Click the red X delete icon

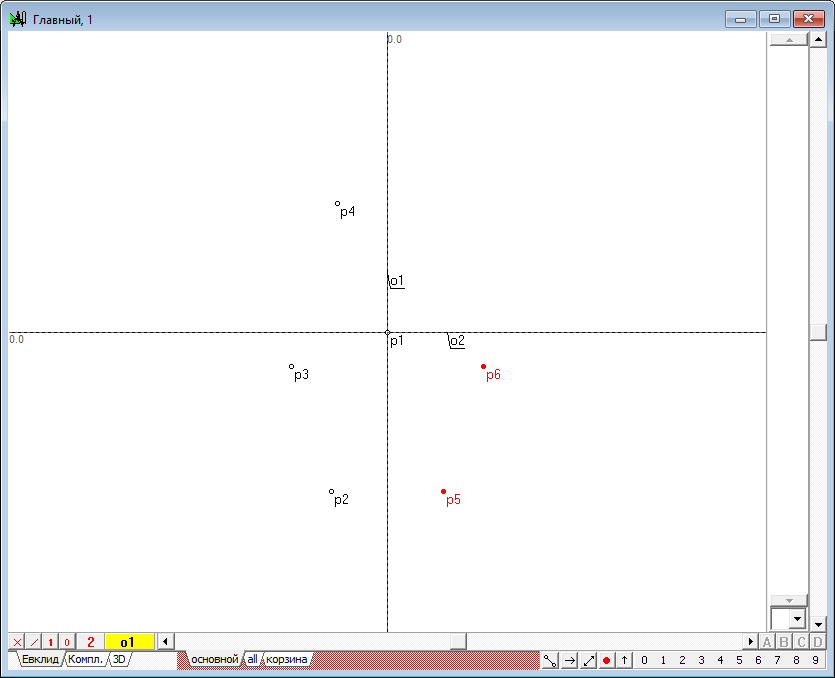(17, 642)
